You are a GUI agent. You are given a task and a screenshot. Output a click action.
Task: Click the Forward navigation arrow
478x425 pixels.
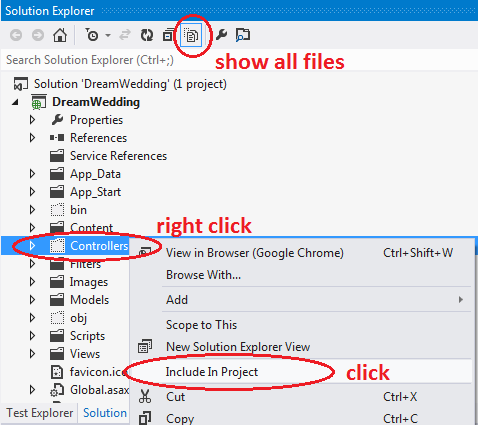38,35
